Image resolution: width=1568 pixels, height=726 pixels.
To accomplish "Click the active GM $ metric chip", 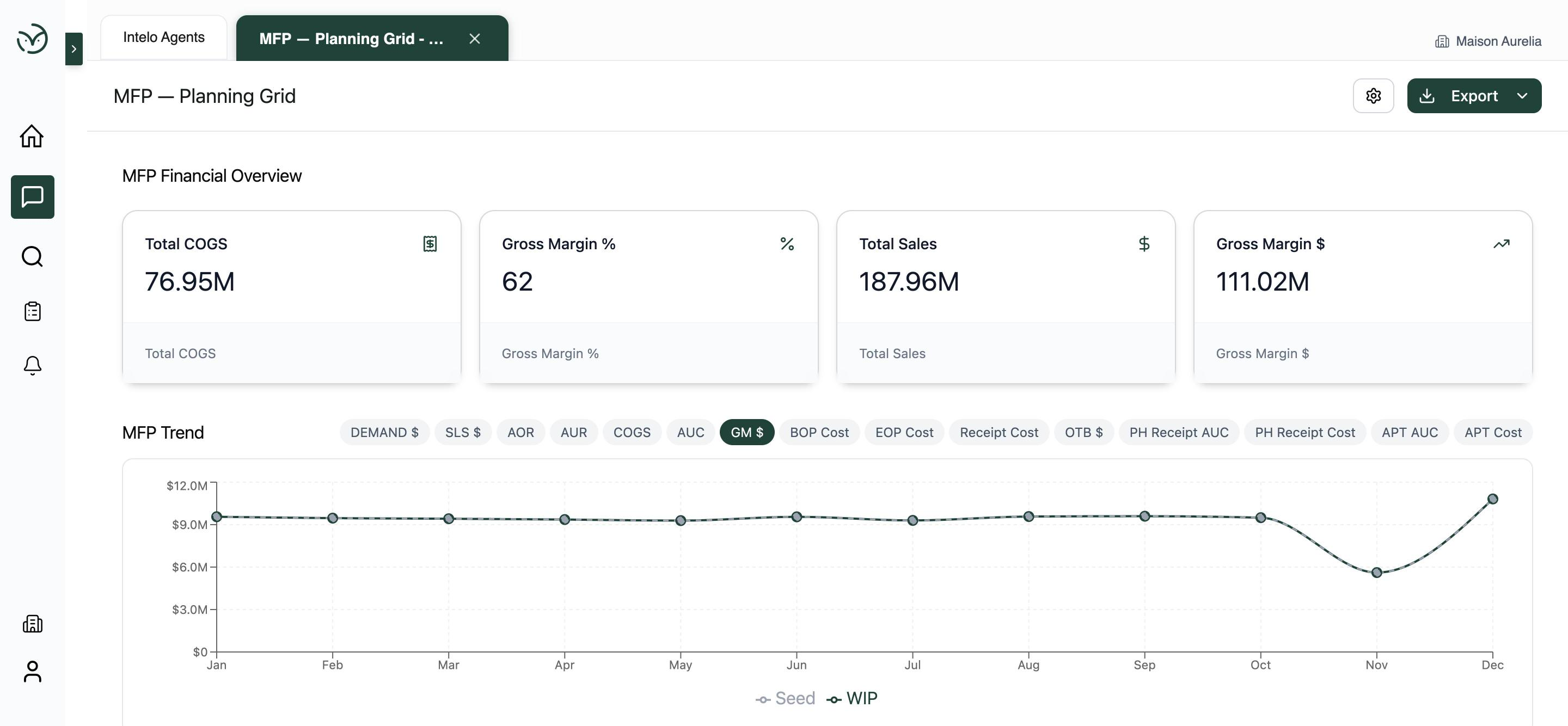I will click(747, 432).
